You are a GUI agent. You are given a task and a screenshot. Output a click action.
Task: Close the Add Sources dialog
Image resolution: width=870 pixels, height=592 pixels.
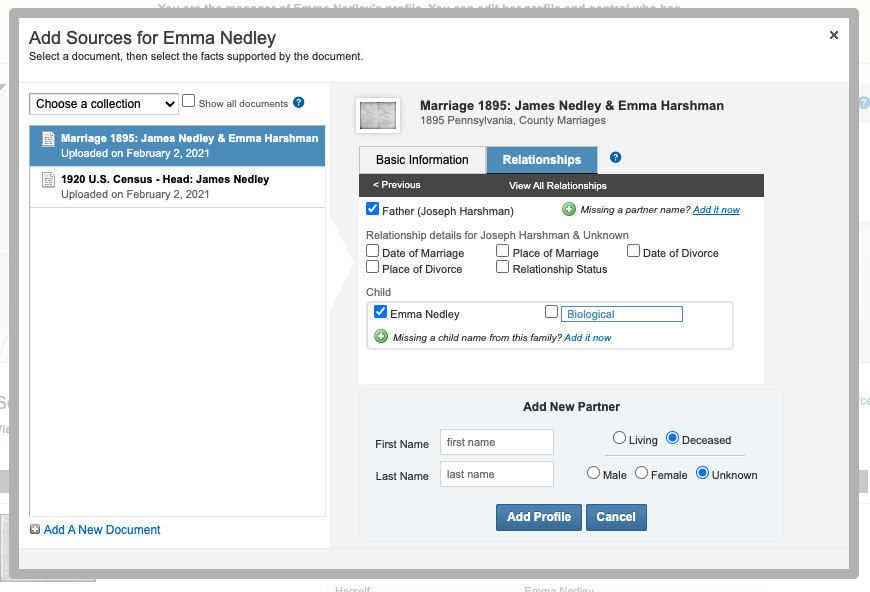833,35
